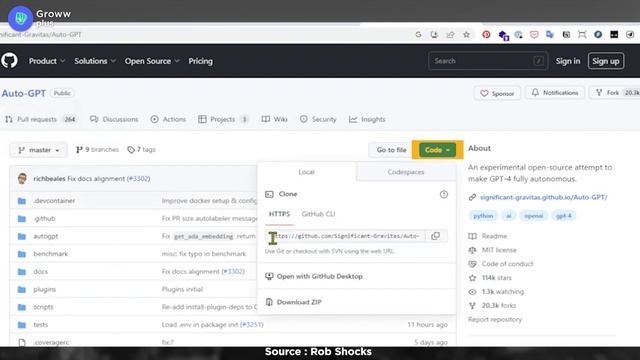The width and height of the screenshot is (640, 360).
Task: Open the Actions tab
Action: tap(168, 119)
